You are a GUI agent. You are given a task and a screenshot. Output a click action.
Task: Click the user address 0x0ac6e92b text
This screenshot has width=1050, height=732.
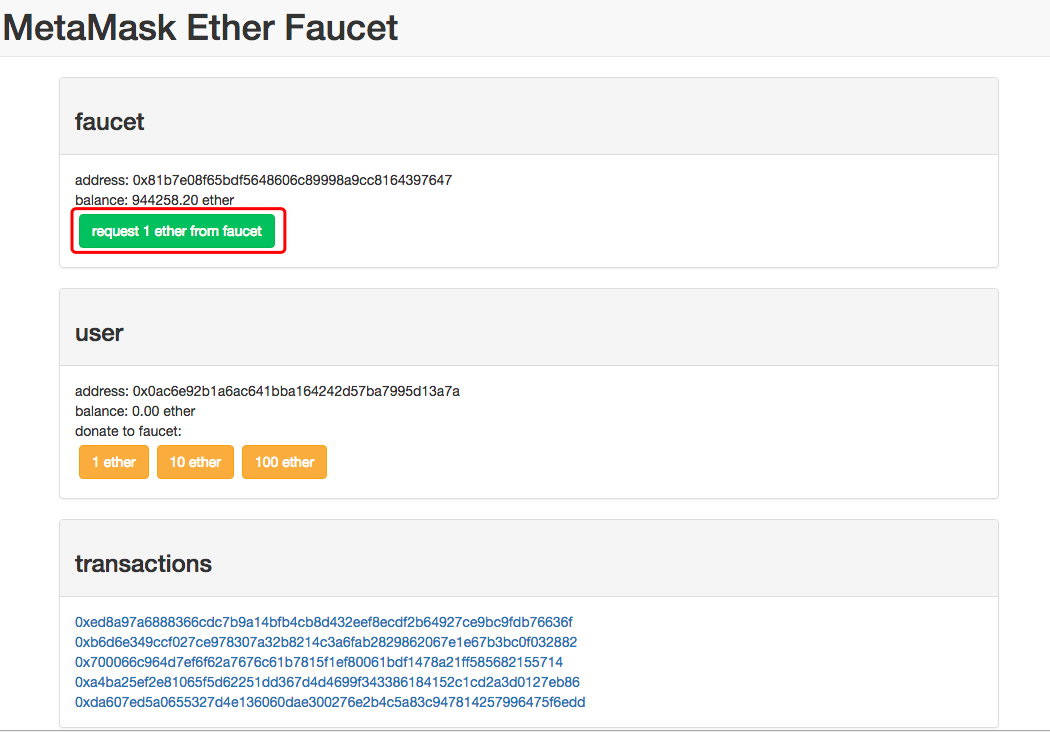coord(296,391)
